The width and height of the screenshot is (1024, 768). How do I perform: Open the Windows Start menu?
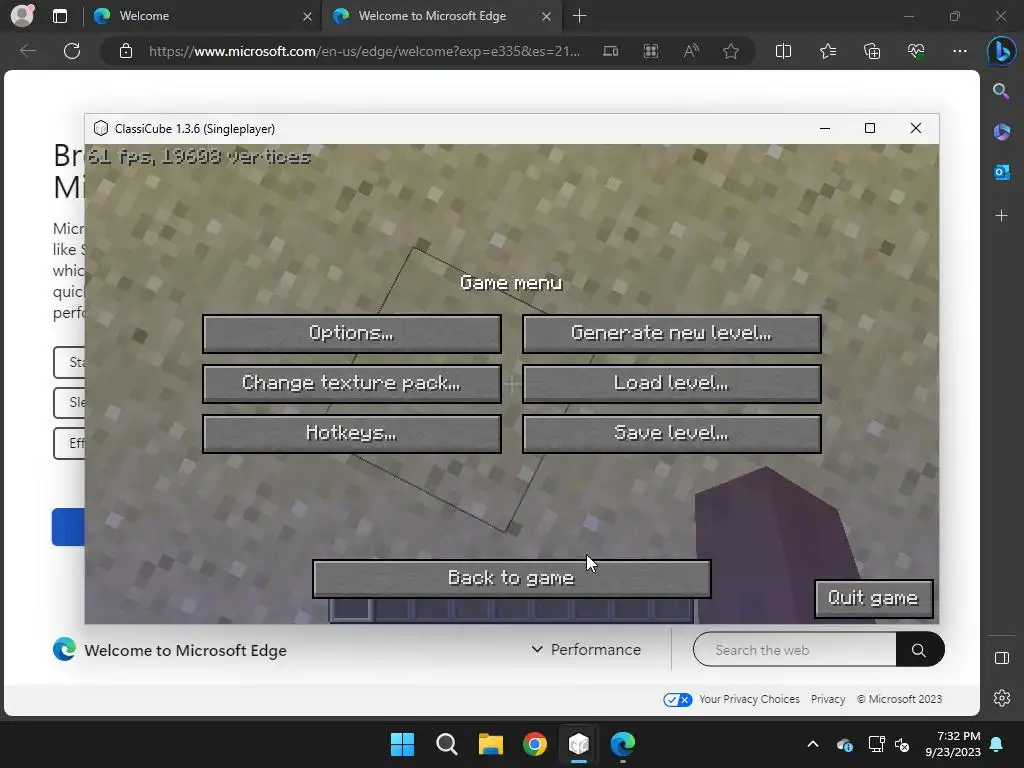[x=402, y=744]
